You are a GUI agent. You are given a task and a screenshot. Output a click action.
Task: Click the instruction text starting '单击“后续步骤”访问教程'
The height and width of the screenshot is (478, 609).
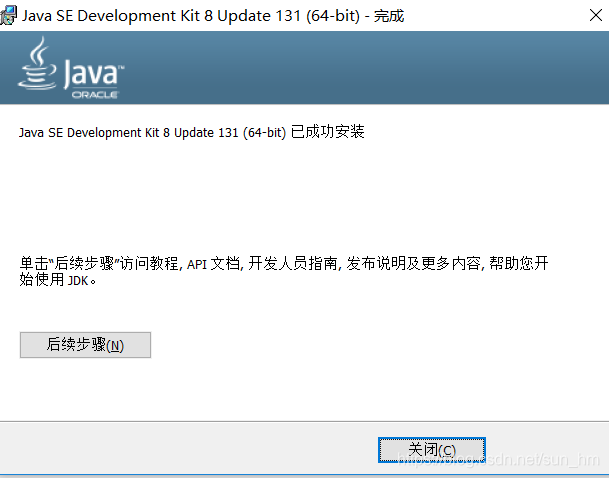284,271
